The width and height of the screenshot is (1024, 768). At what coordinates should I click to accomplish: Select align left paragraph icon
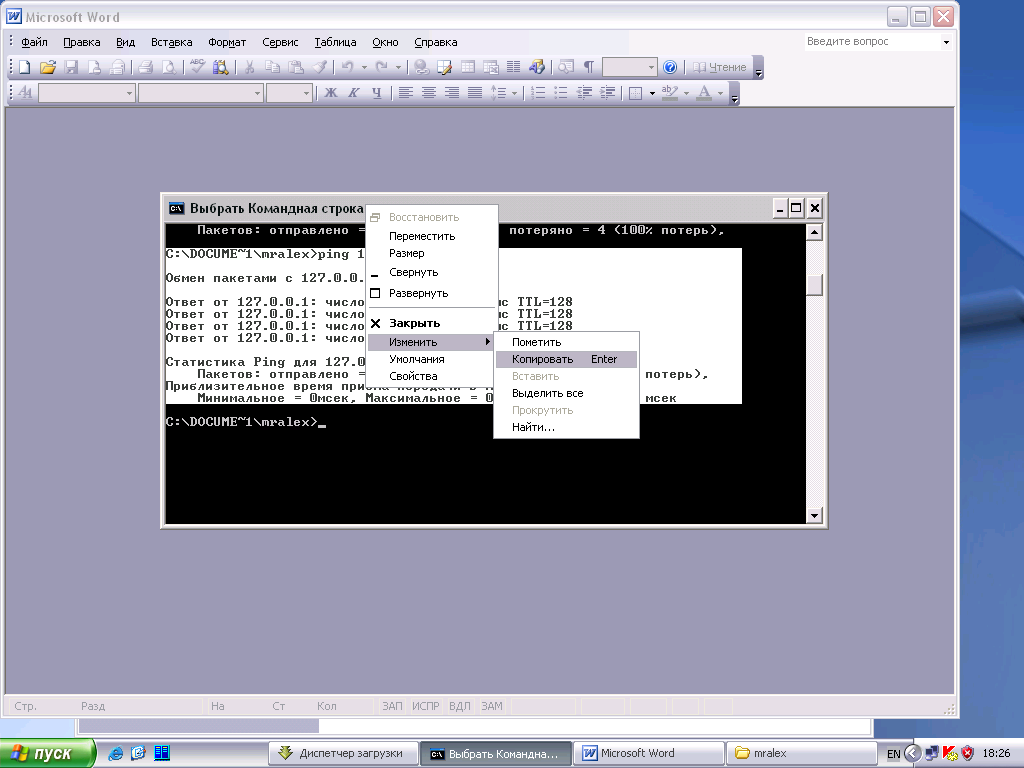pyautogui.click(x=406, y=93)
